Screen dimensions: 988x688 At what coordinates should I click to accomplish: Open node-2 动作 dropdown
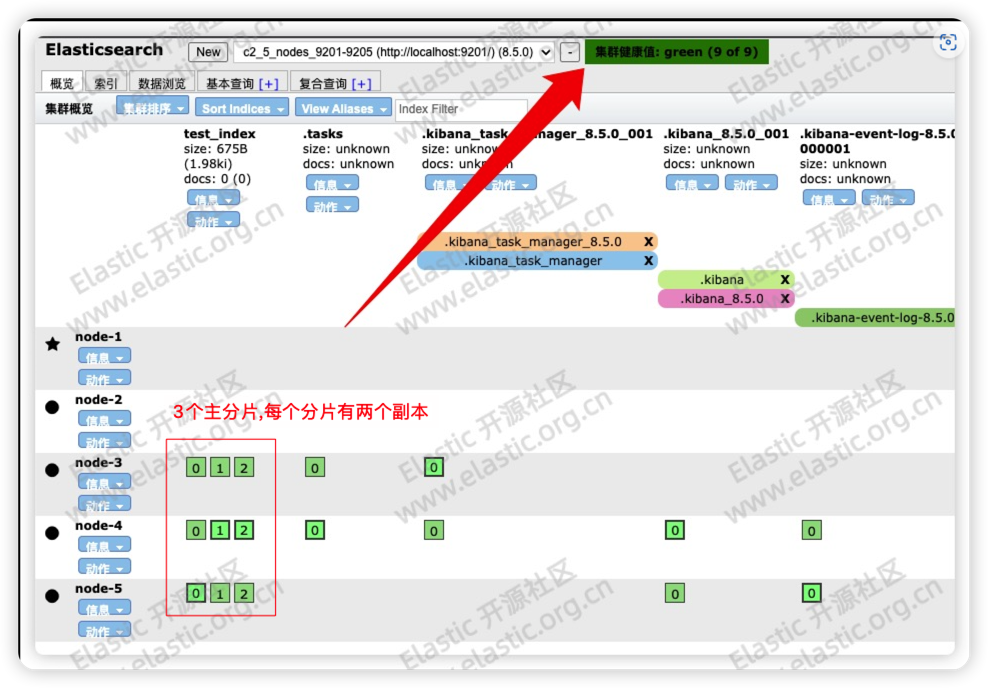pyautogui.click(x=105, y=441)
